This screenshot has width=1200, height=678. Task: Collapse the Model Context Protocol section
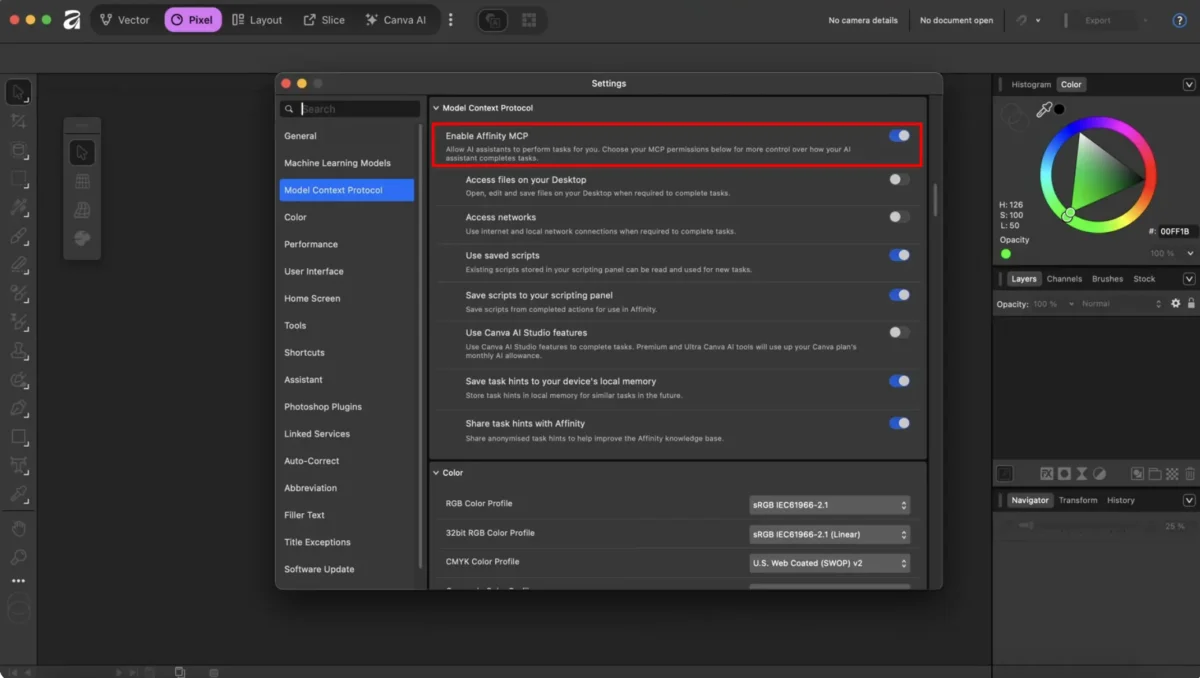pyautogui.click(x=436, y=108)
